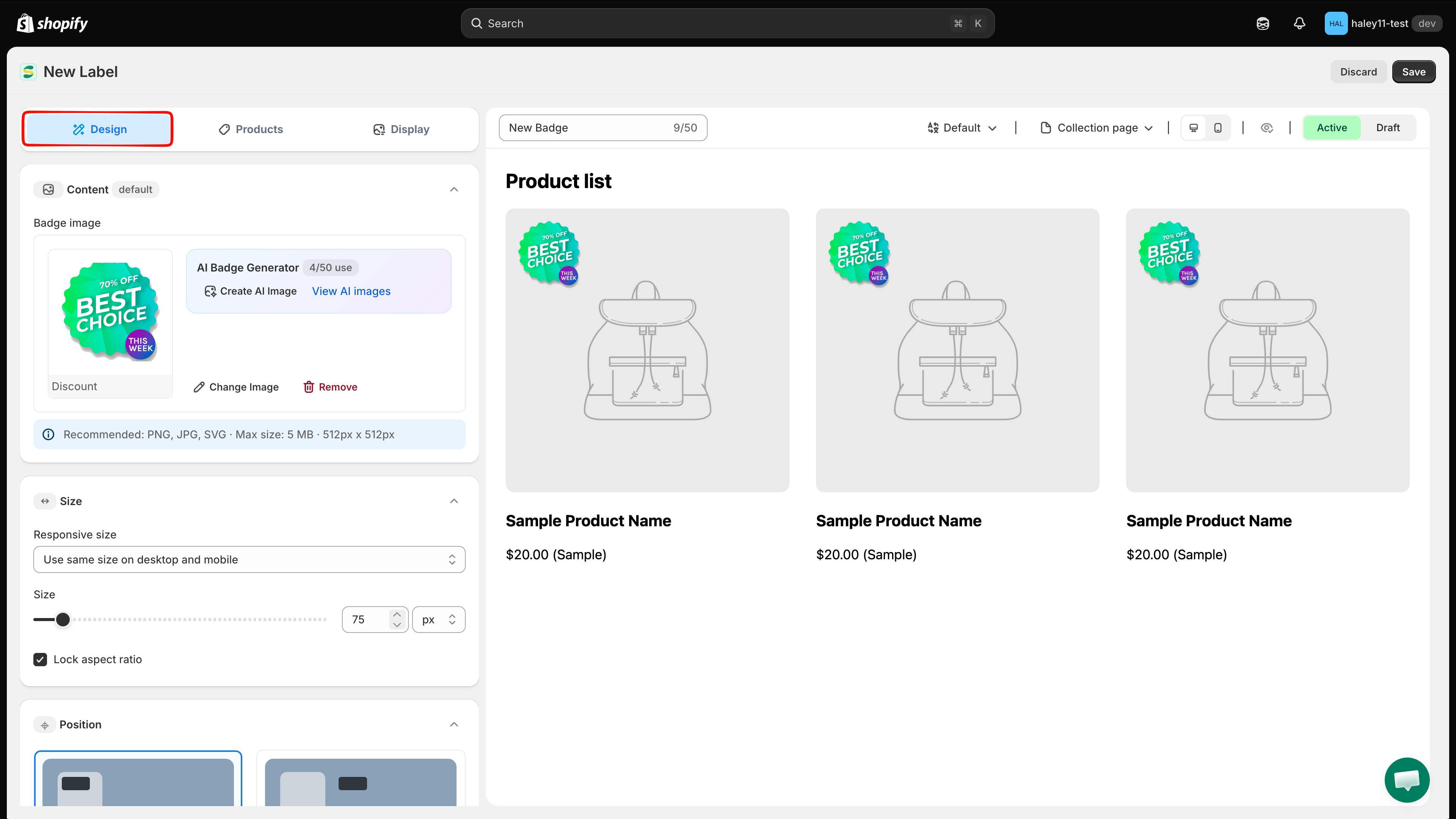
Task: Collapse the Size section
Action: point(454,501)
